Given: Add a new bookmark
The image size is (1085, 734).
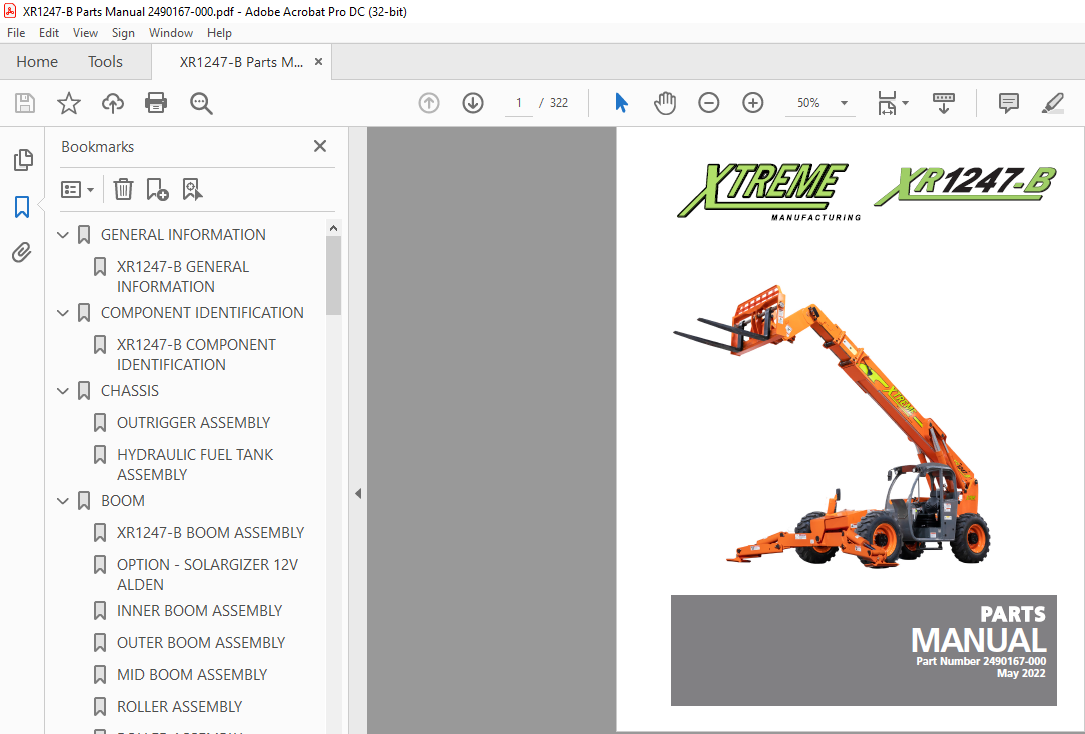Looking at the screenshot, I should [x=158, y=189].
